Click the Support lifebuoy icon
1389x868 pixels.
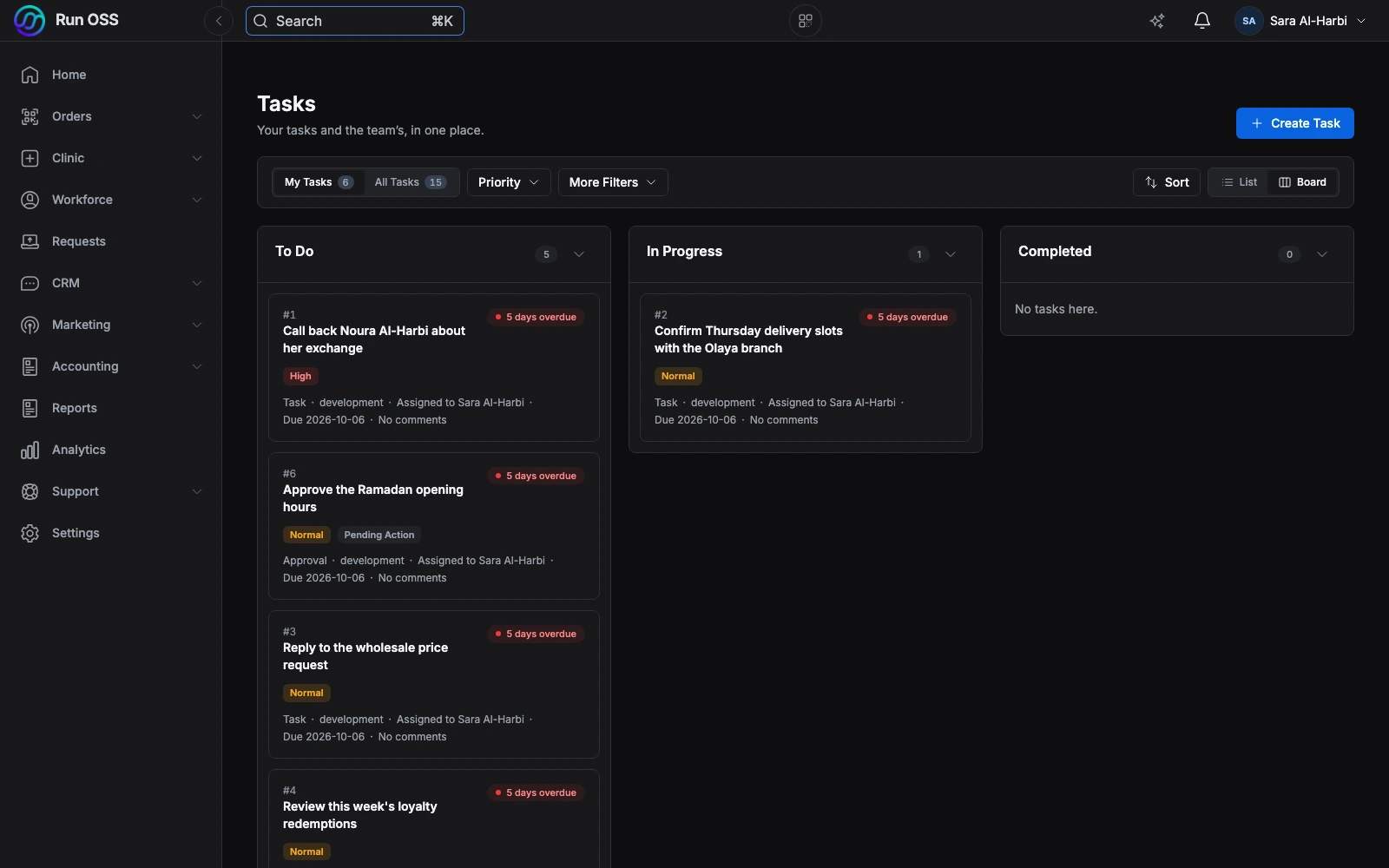coord(30,491)
